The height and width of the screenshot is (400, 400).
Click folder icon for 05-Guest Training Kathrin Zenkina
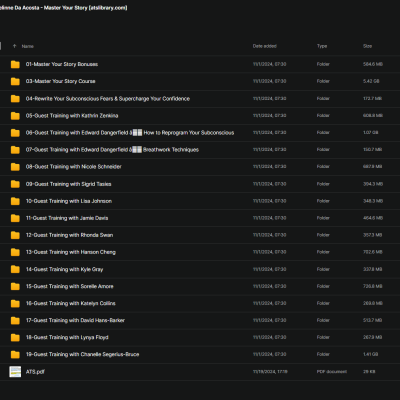point(15,116)
